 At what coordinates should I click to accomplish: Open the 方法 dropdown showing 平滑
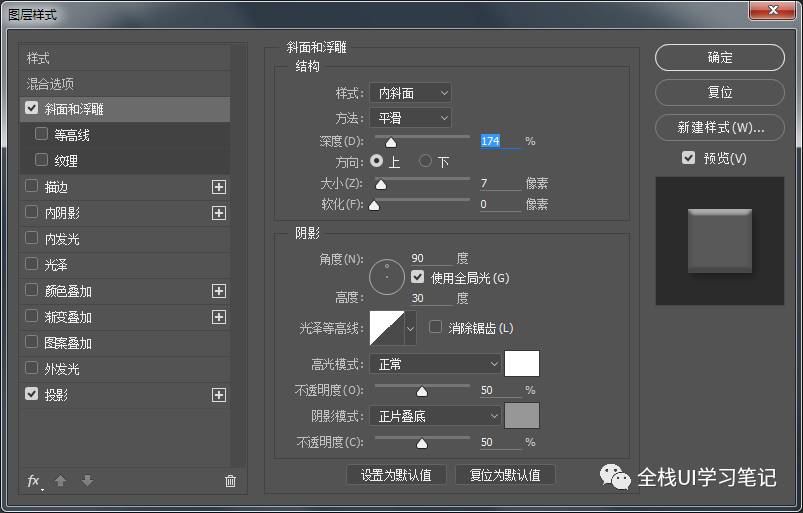[410, 118]
